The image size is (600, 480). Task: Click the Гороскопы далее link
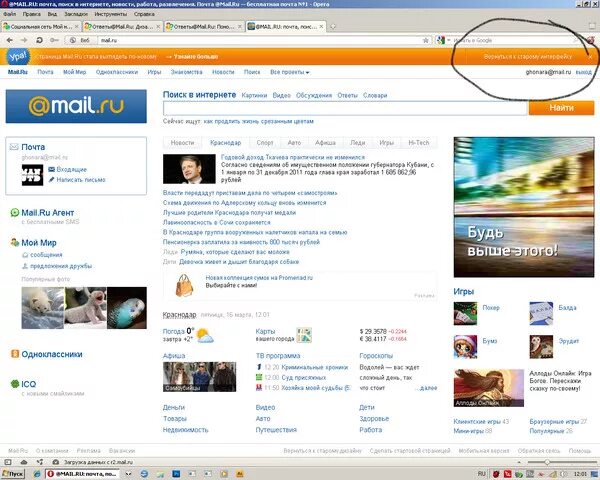tap(427, 388)
